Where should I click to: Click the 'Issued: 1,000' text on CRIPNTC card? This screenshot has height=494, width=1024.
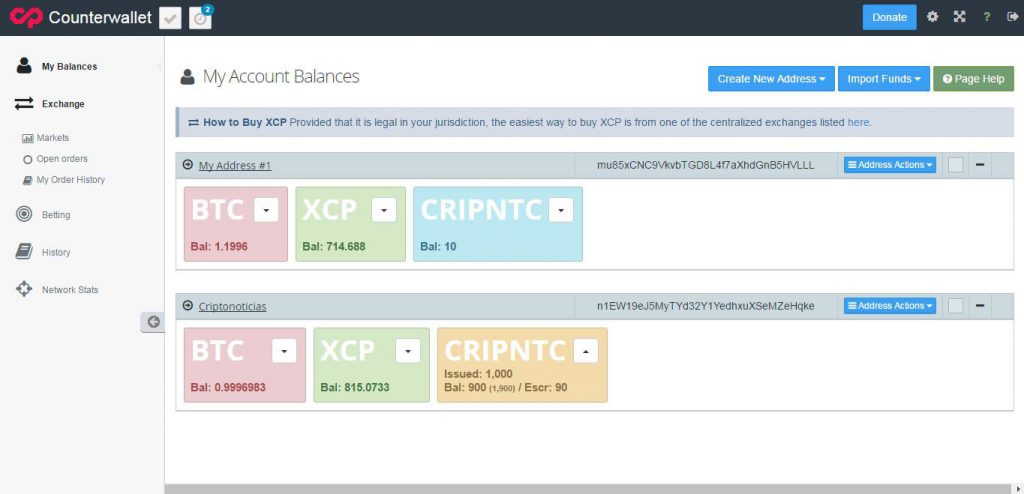click(478, 374)
